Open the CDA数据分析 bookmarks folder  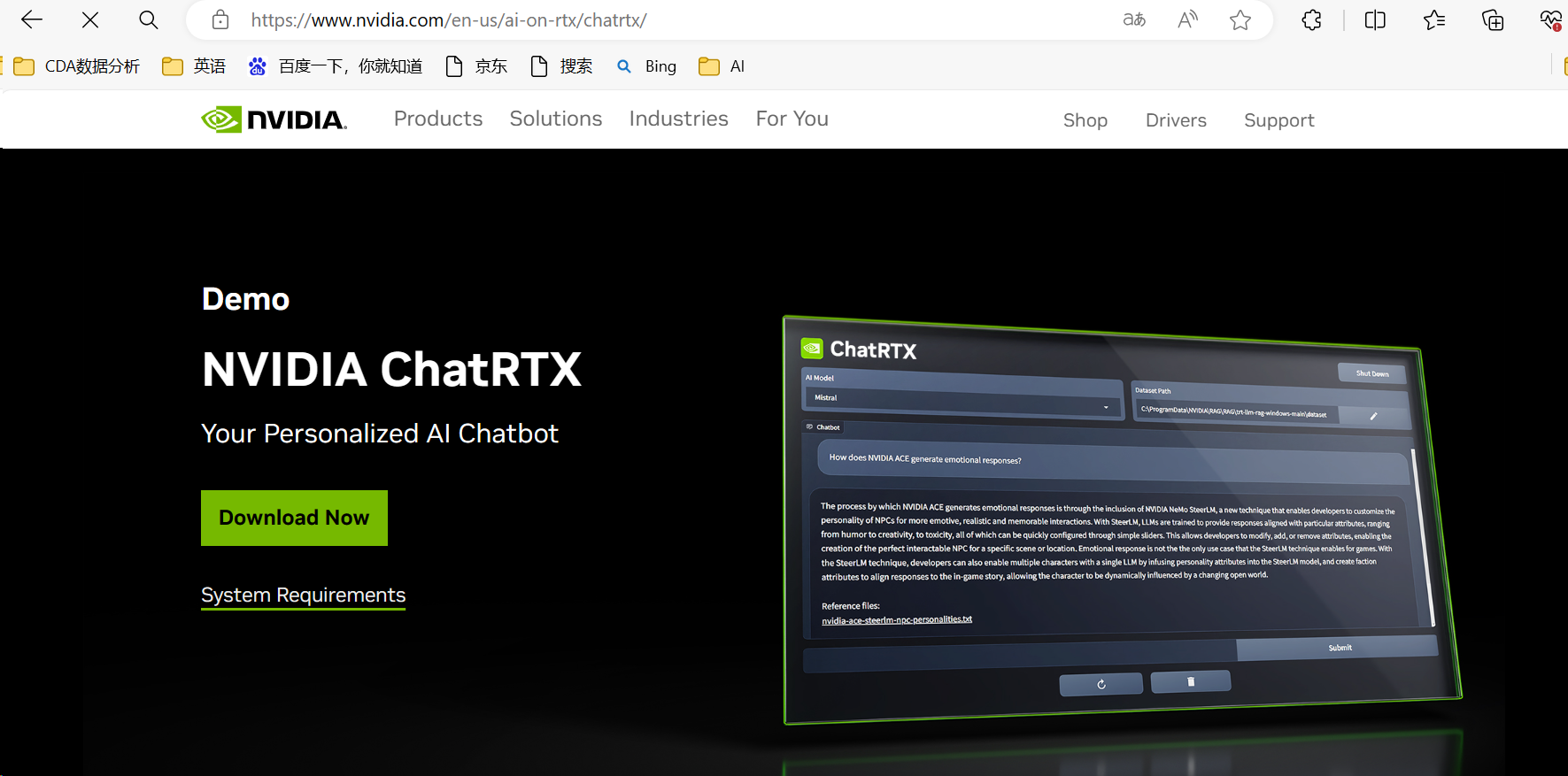pyautogui.click(x=76, y=66)
